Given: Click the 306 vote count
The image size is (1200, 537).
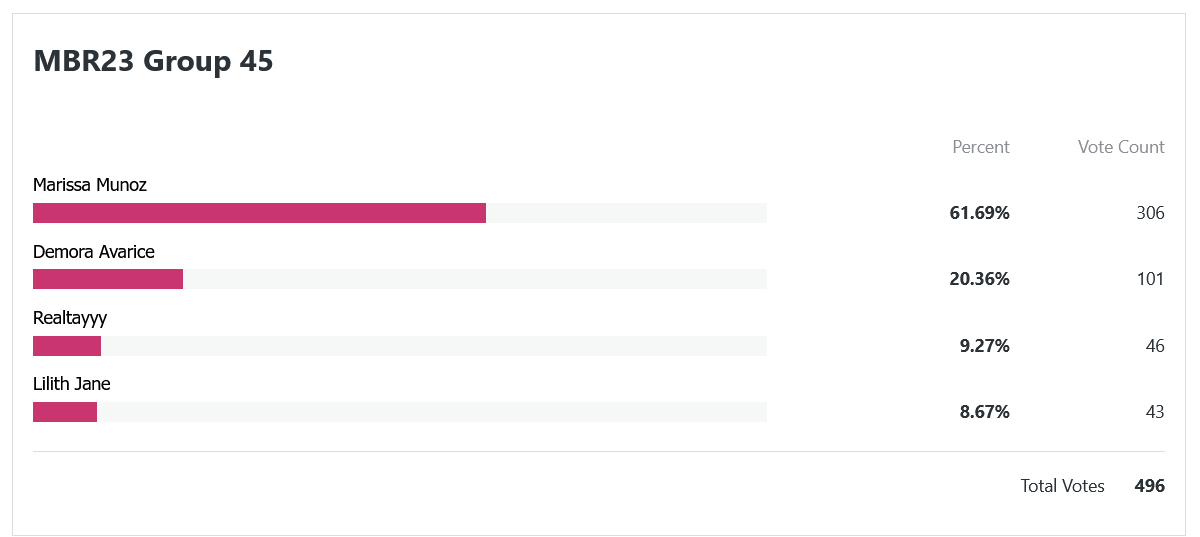Looking at the screenshot, I should click(1150, 213).
